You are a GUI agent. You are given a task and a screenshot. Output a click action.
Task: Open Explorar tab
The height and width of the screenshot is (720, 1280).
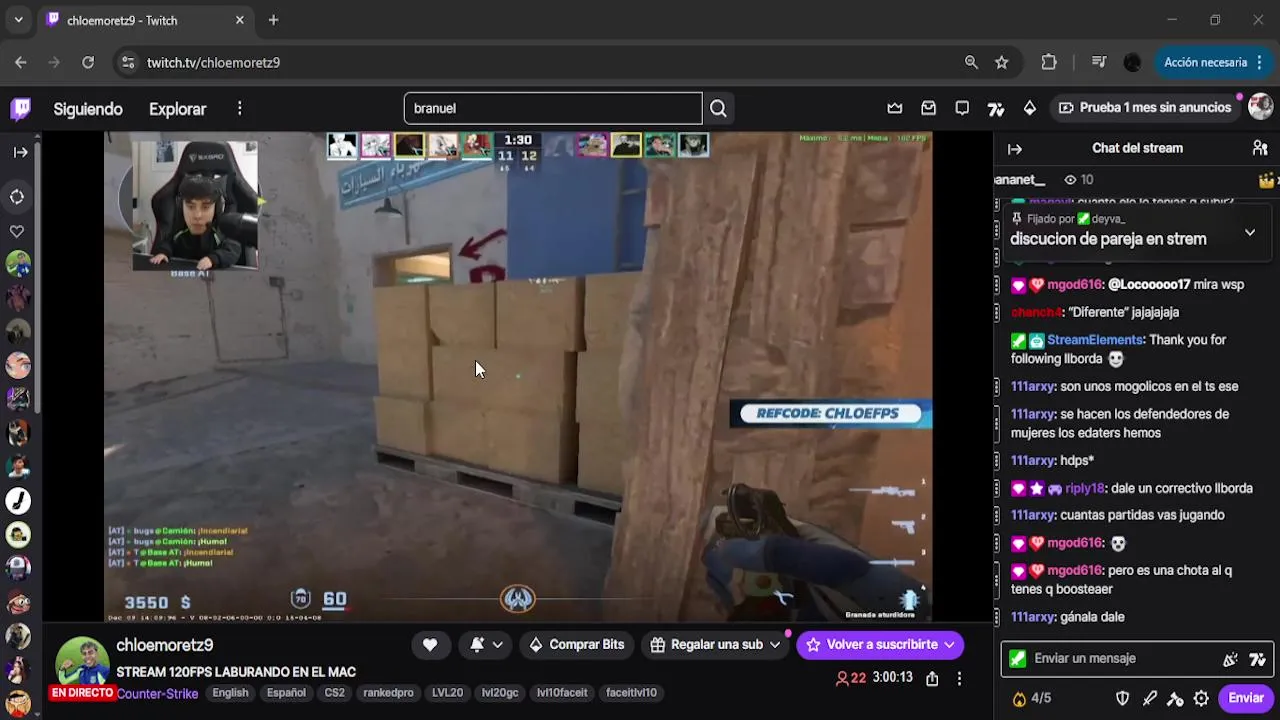[177, 109]
